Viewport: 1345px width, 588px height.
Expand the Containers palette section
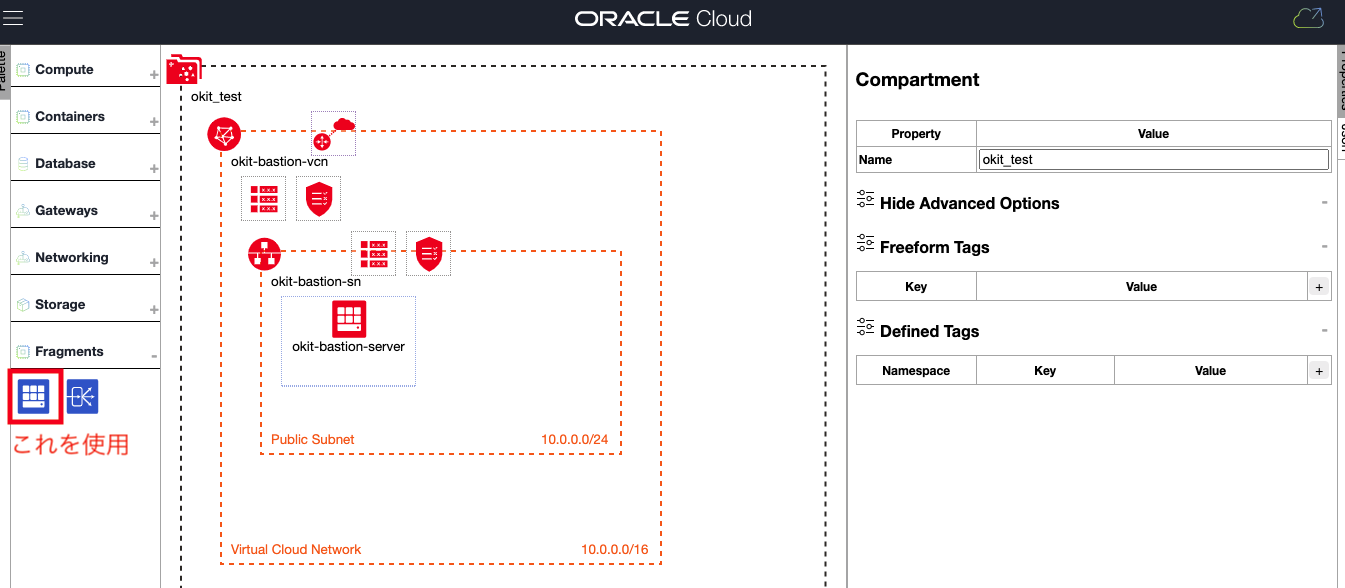[154, 122]
